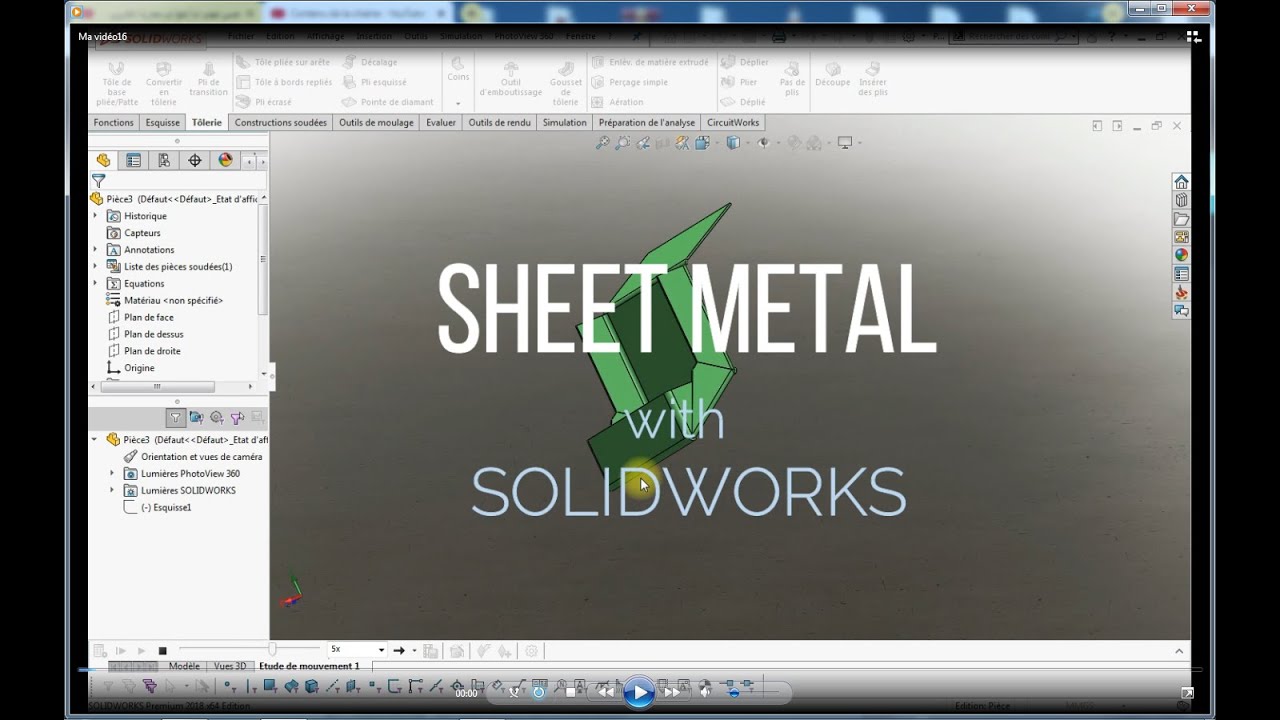Switch to the Evaluer tab
The height and width of the screenshot is (720, 1280).
tap(440, 122)
